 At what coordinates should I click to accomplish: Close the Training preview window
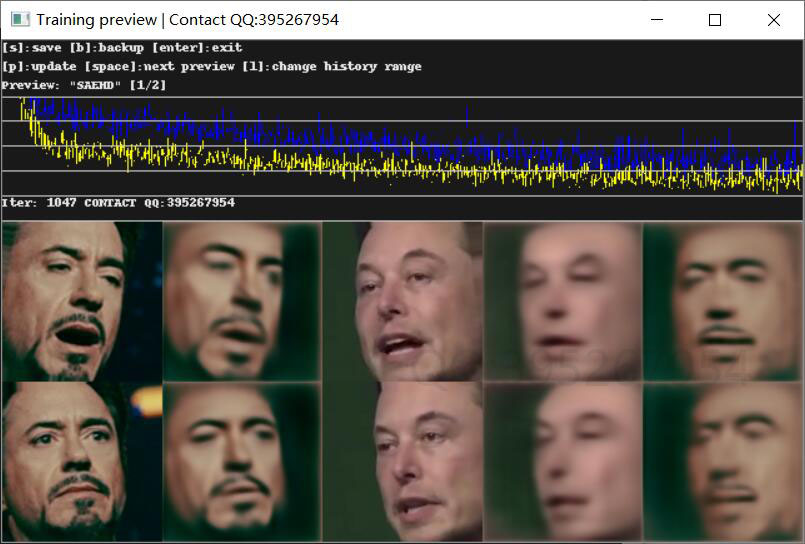click(x=773, y=20)
